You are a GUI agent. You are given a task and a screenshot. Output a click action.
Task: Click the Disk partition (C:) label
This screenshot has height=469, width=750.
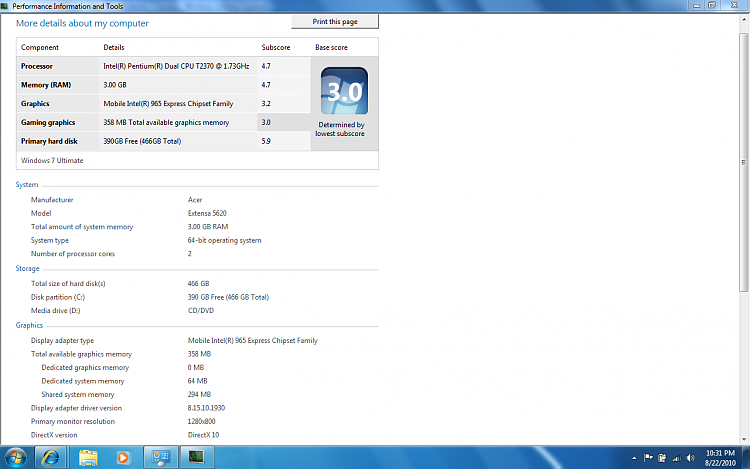pos(58,297)
